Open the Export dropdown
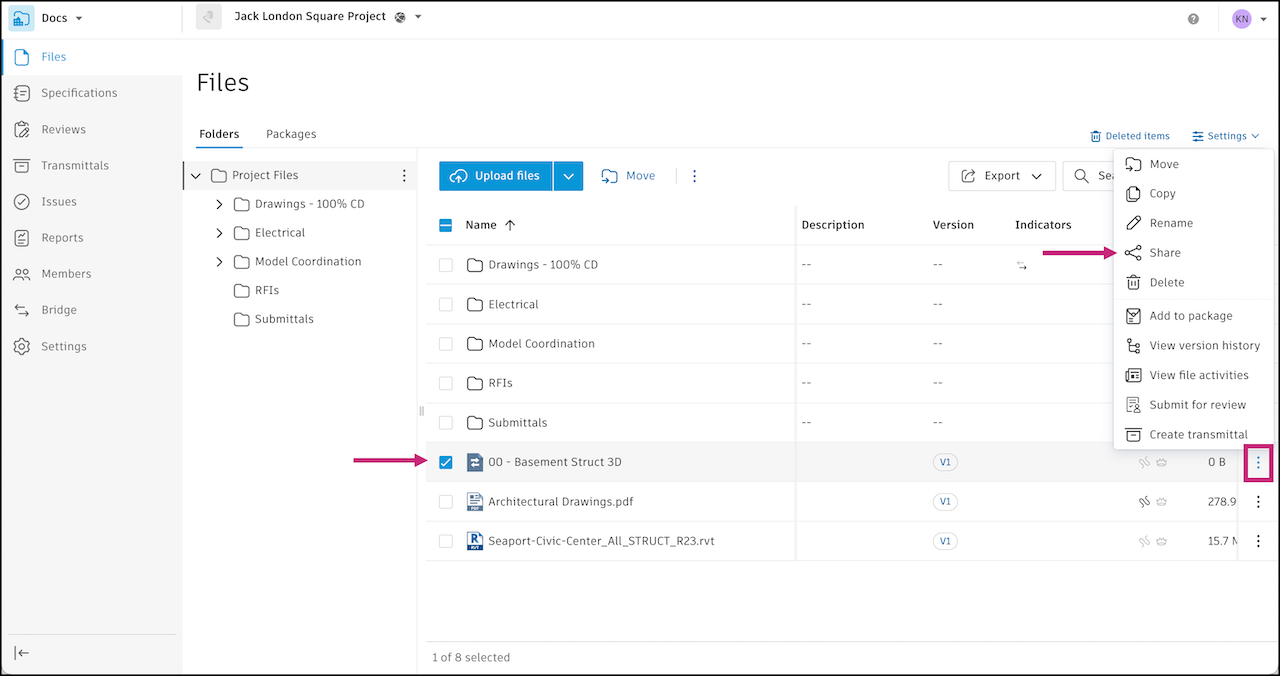This screenshot has height=676, width=1280. tap(1001, 176)
